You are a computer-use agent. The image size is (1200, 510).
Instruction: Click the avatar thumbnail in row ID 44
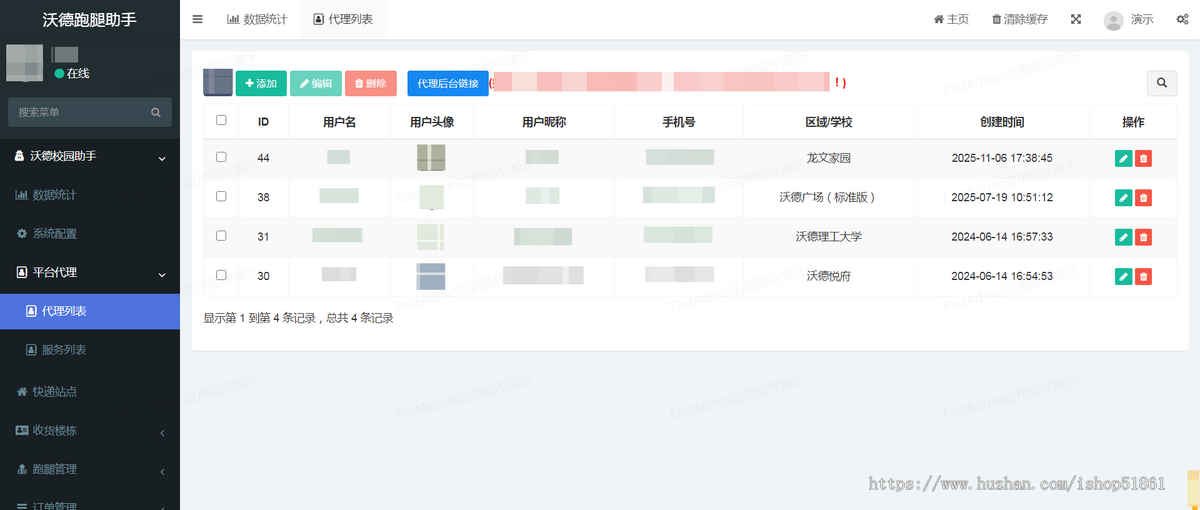(431, 157)
